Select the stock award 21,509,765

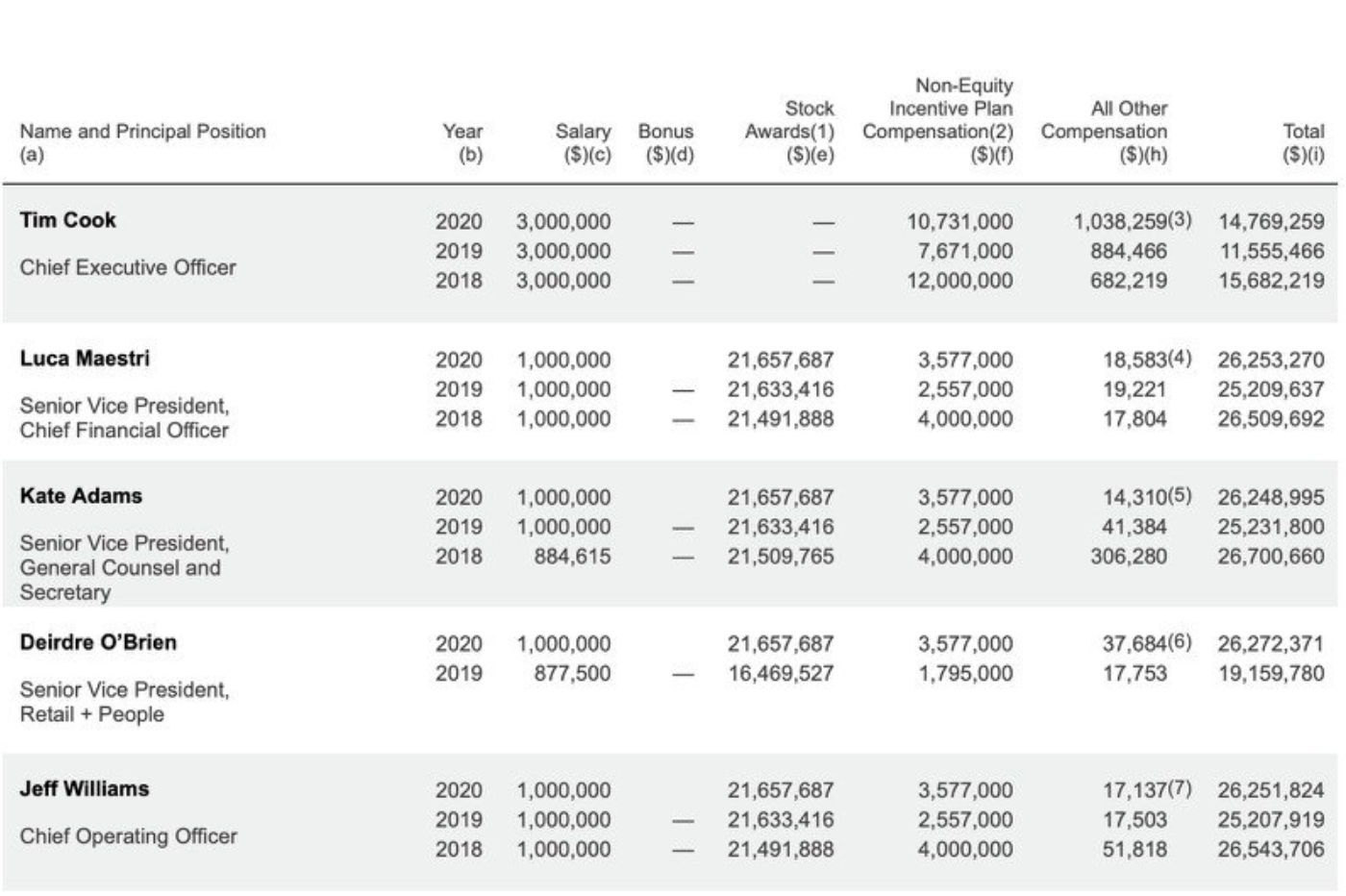pos(781,557)
